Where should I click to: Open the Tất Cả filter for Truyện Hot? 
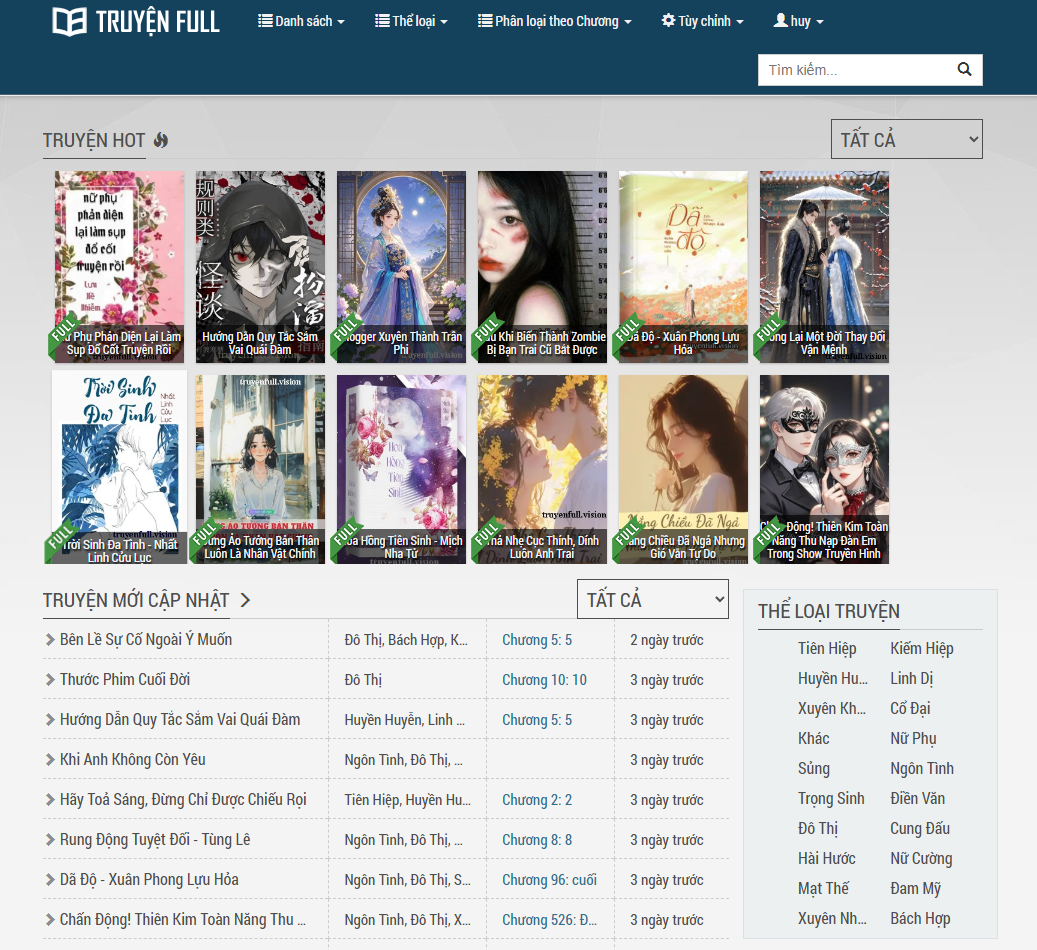click(906, 138)
